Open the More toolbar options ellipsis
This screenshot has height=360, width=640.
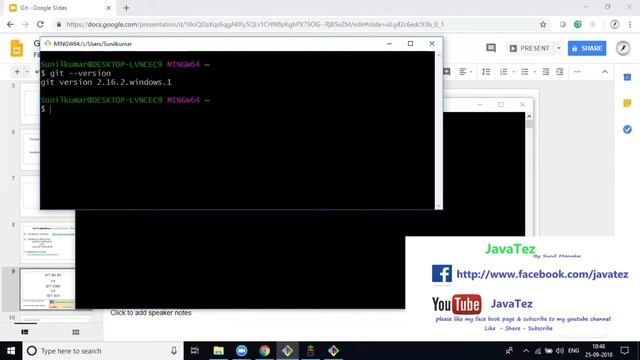click(577, 72)
